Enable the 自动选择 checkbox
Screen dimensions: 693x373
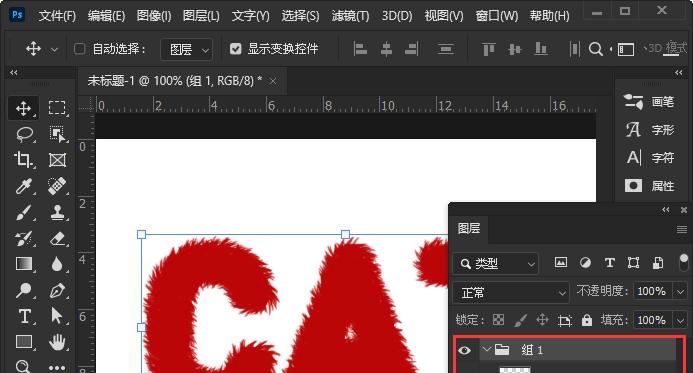coord(80,49)
